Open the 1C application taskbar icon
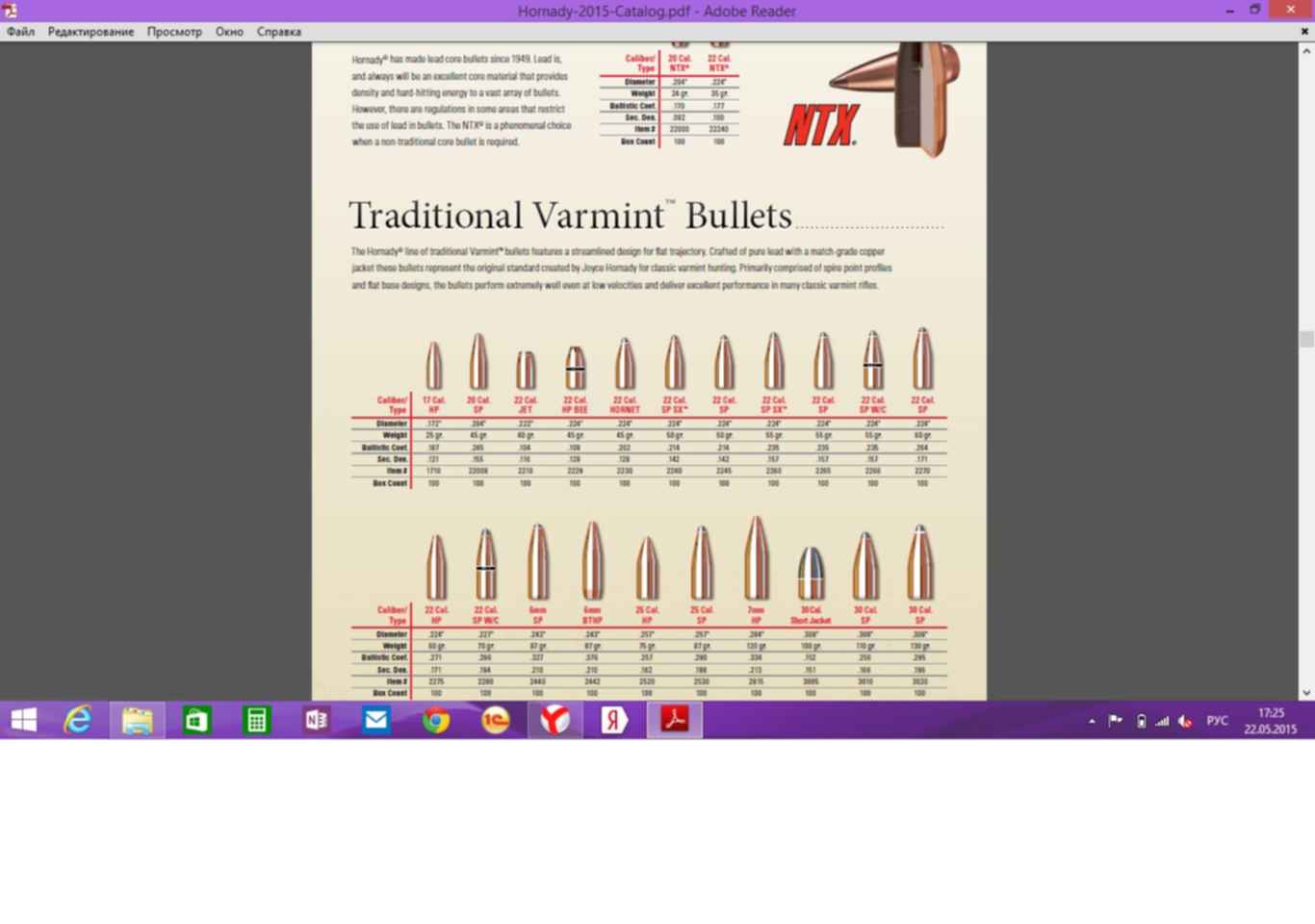The width and height of the screenshot is (1315, 924). coord(495,720)
